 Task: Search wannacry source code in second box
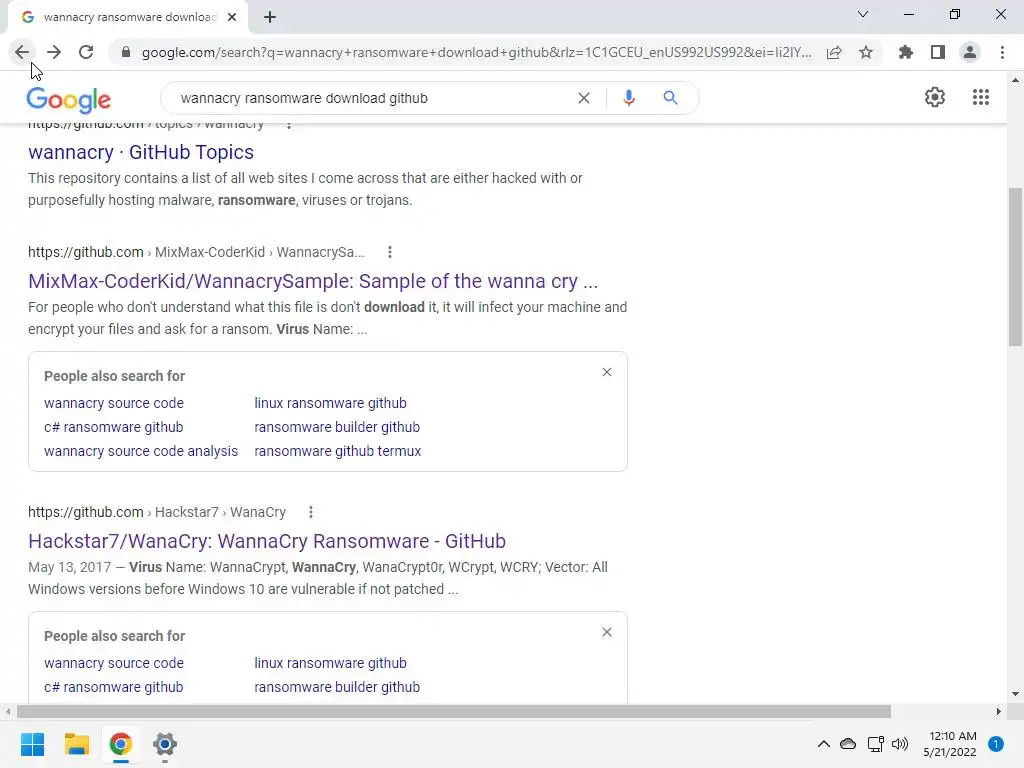pos(114,663)
